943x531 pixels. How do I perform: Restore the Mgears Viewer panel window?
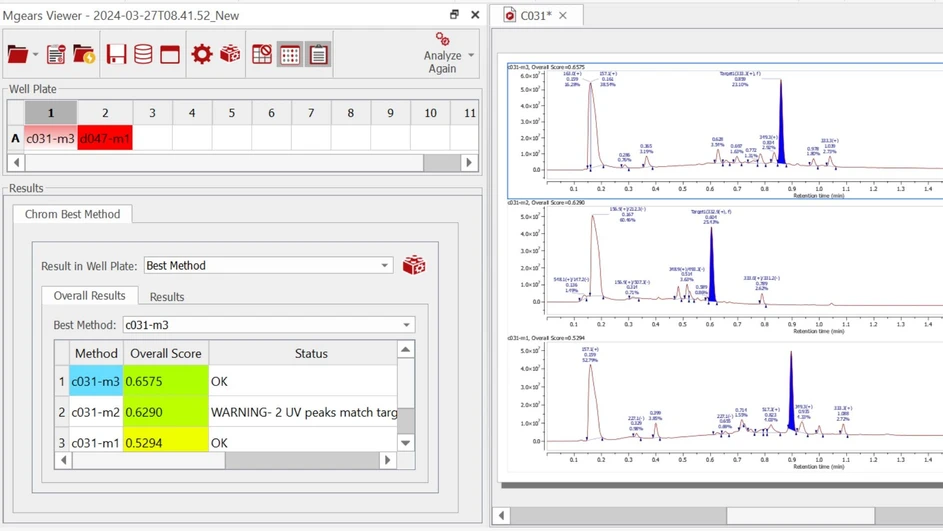pos(454,14)
